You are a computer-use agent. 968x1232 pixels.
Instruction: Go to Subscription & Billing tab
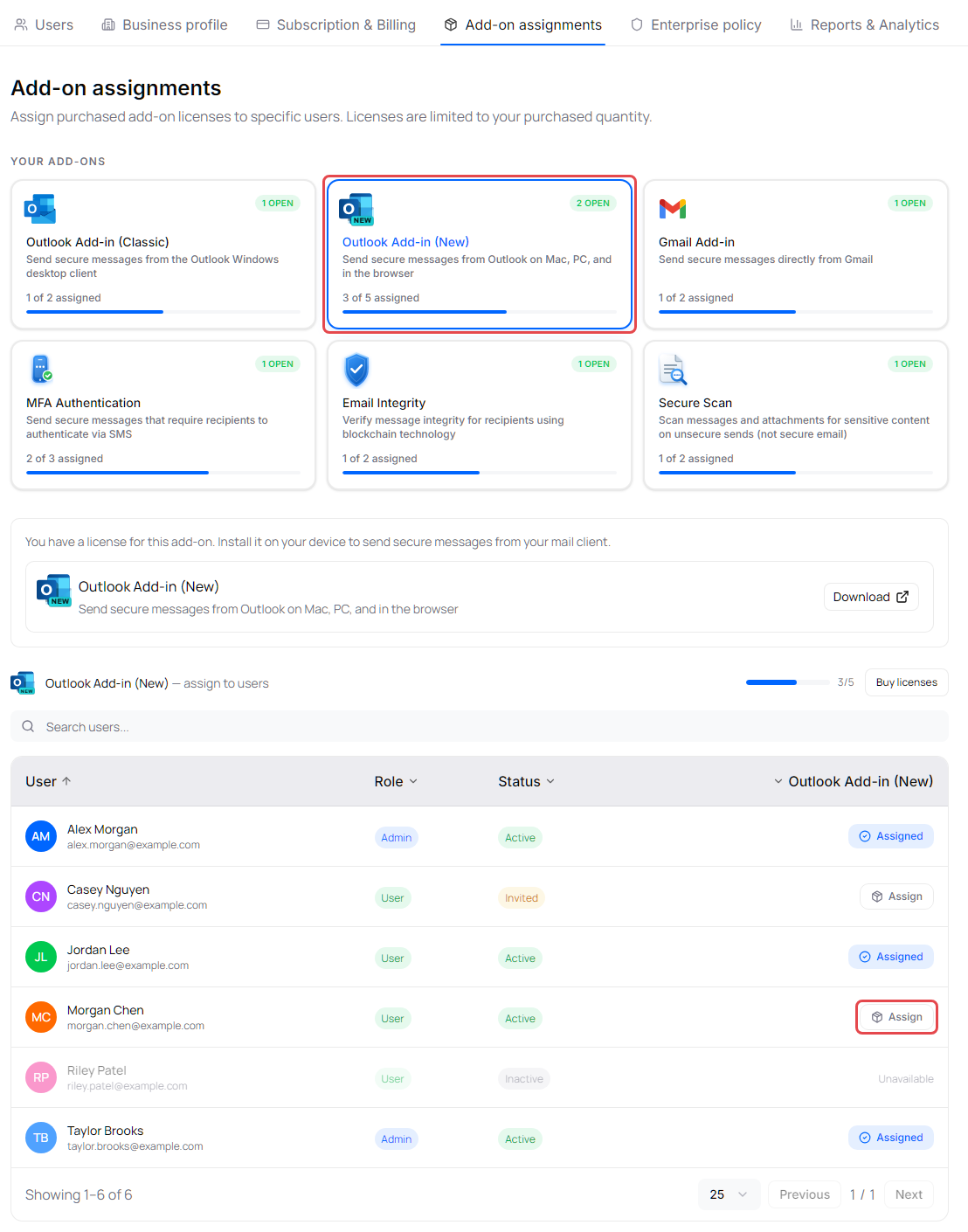click(335, 24)
